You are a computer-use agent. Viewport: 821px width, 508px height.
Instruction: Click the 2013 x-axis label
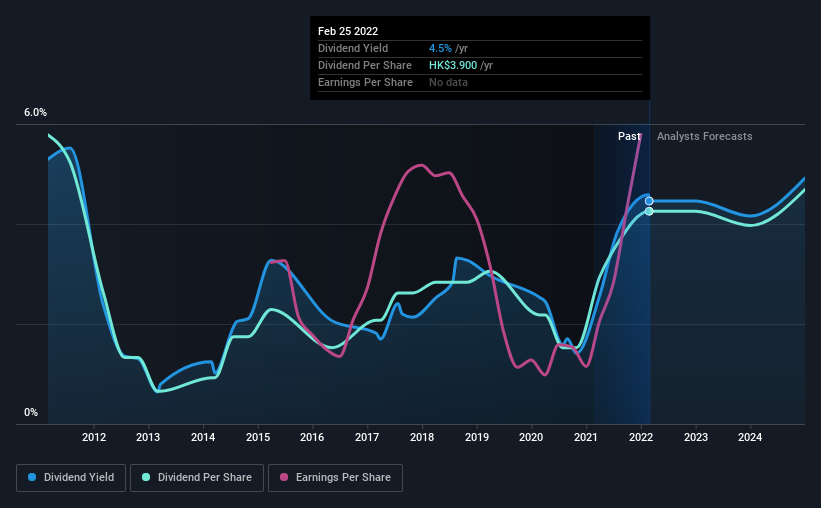click(148, 437)
